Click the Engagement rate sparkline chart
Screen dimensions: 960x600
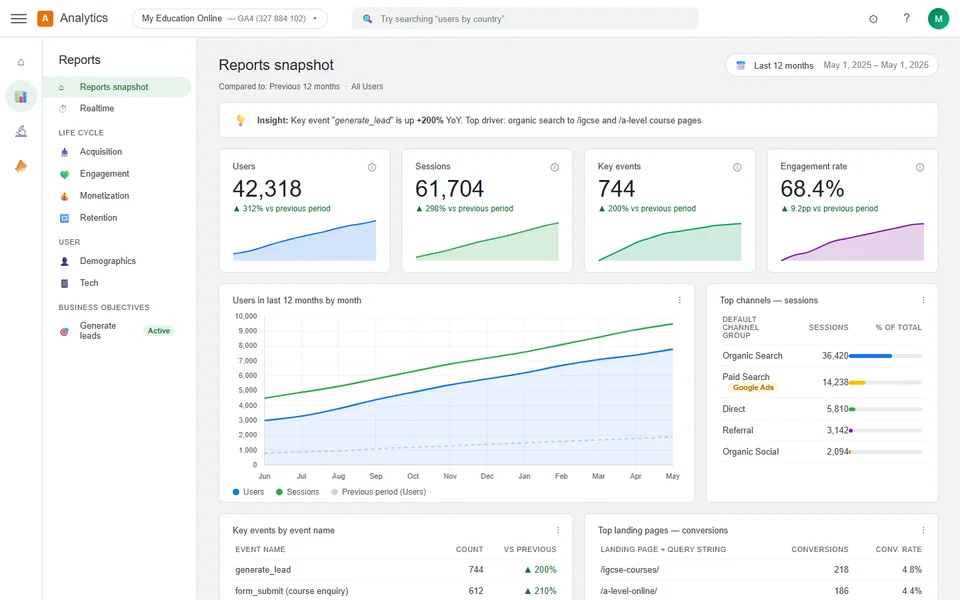(852, 242)
